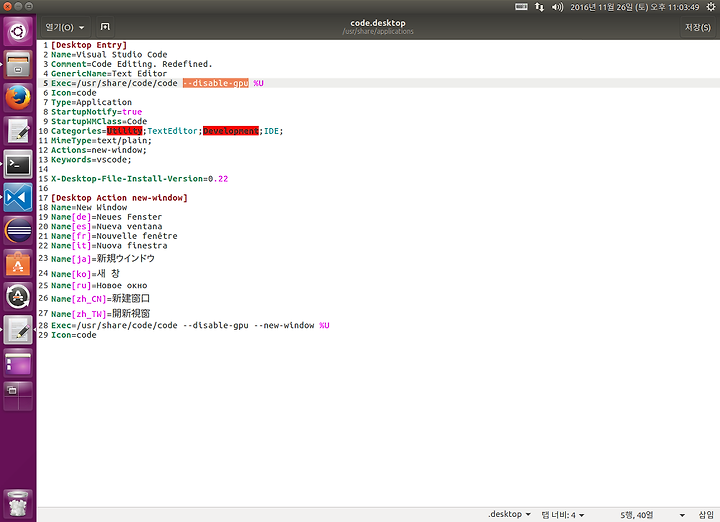Open the keyboard input indicator
The image size is (720, 522).
tap(521, 7)
